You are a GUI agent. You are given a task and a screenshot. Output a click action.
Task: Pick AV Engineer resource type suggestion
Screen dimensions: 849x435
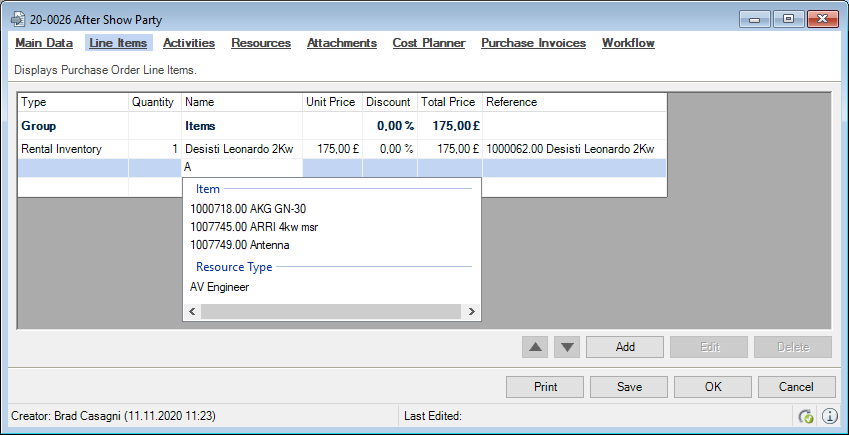(220, 287)
